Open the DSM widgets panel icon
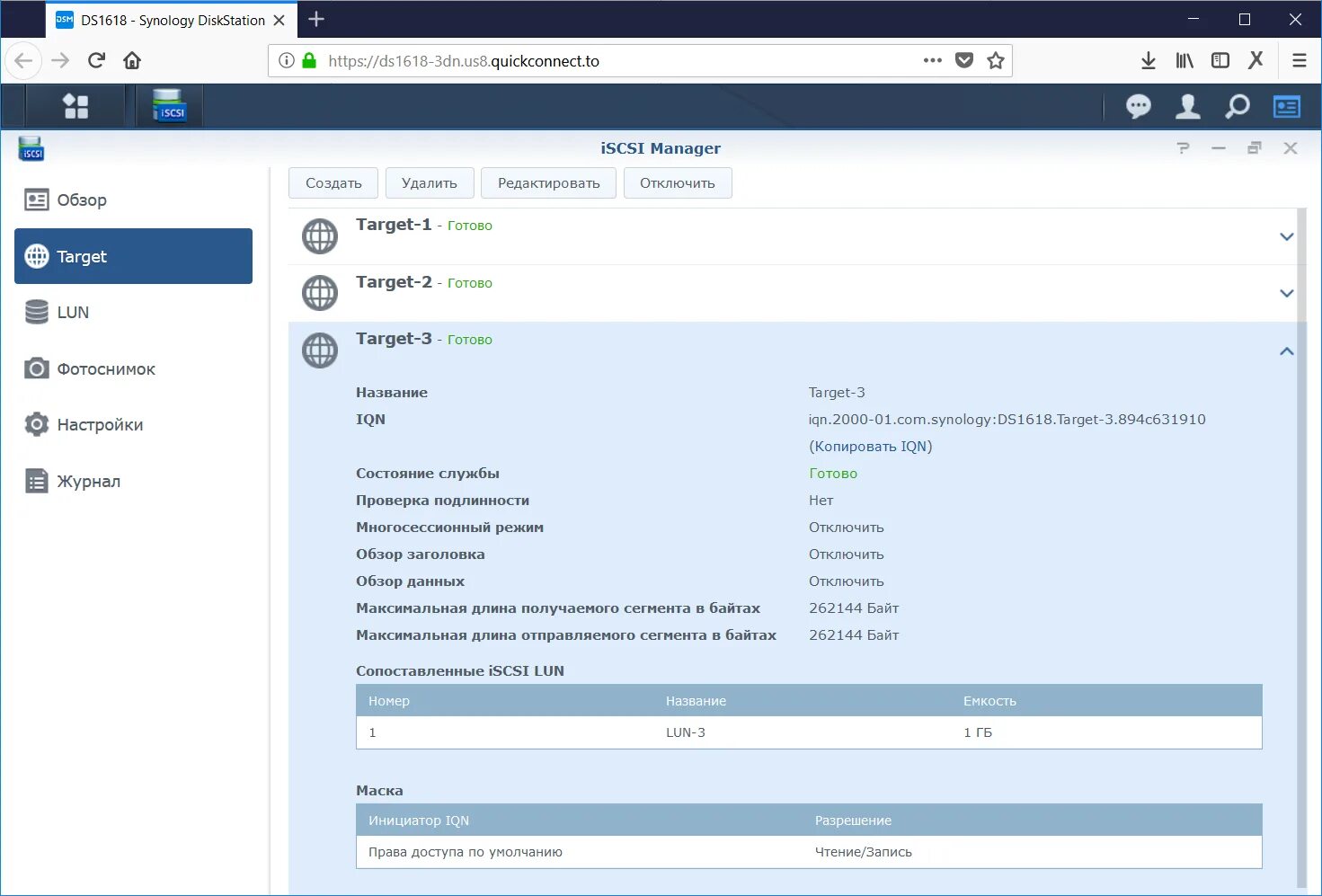1322x896 pixels. (x=1287, y=106)
